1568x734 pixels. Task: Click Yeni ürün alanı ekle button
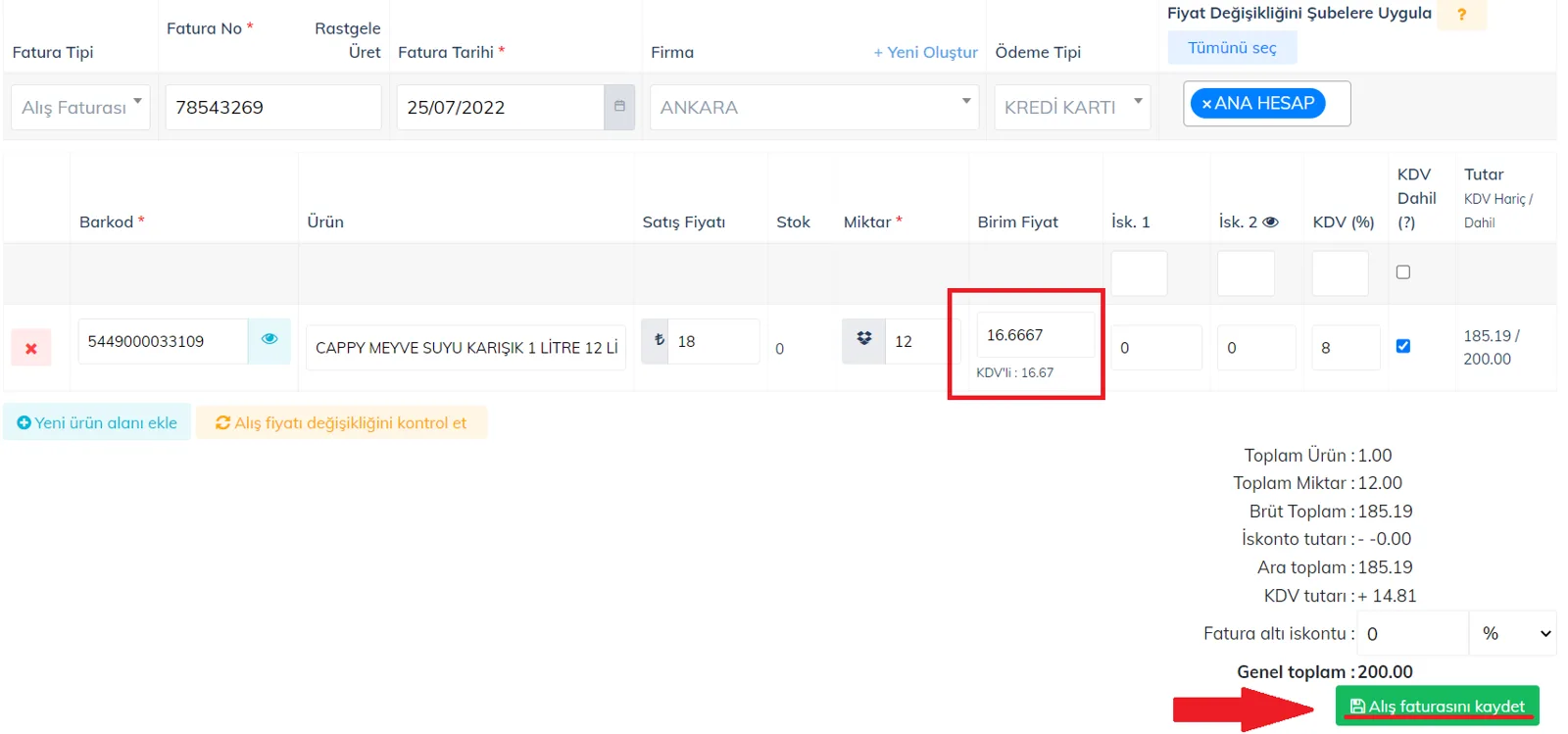[x=97, y=422]
